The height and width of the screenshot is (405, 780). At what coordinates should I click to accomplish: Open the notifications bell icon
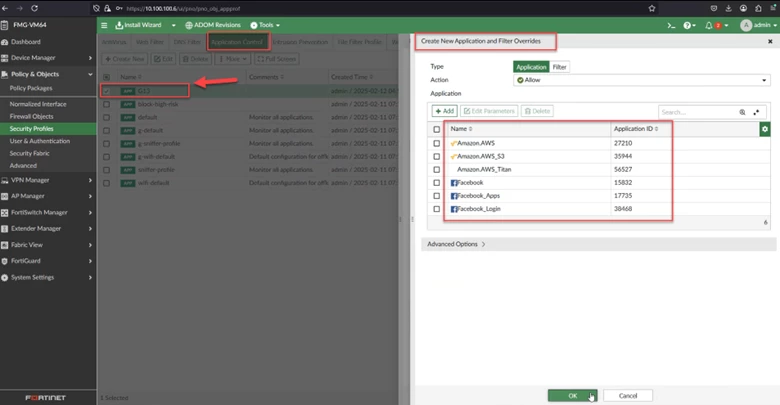[709, 25]
